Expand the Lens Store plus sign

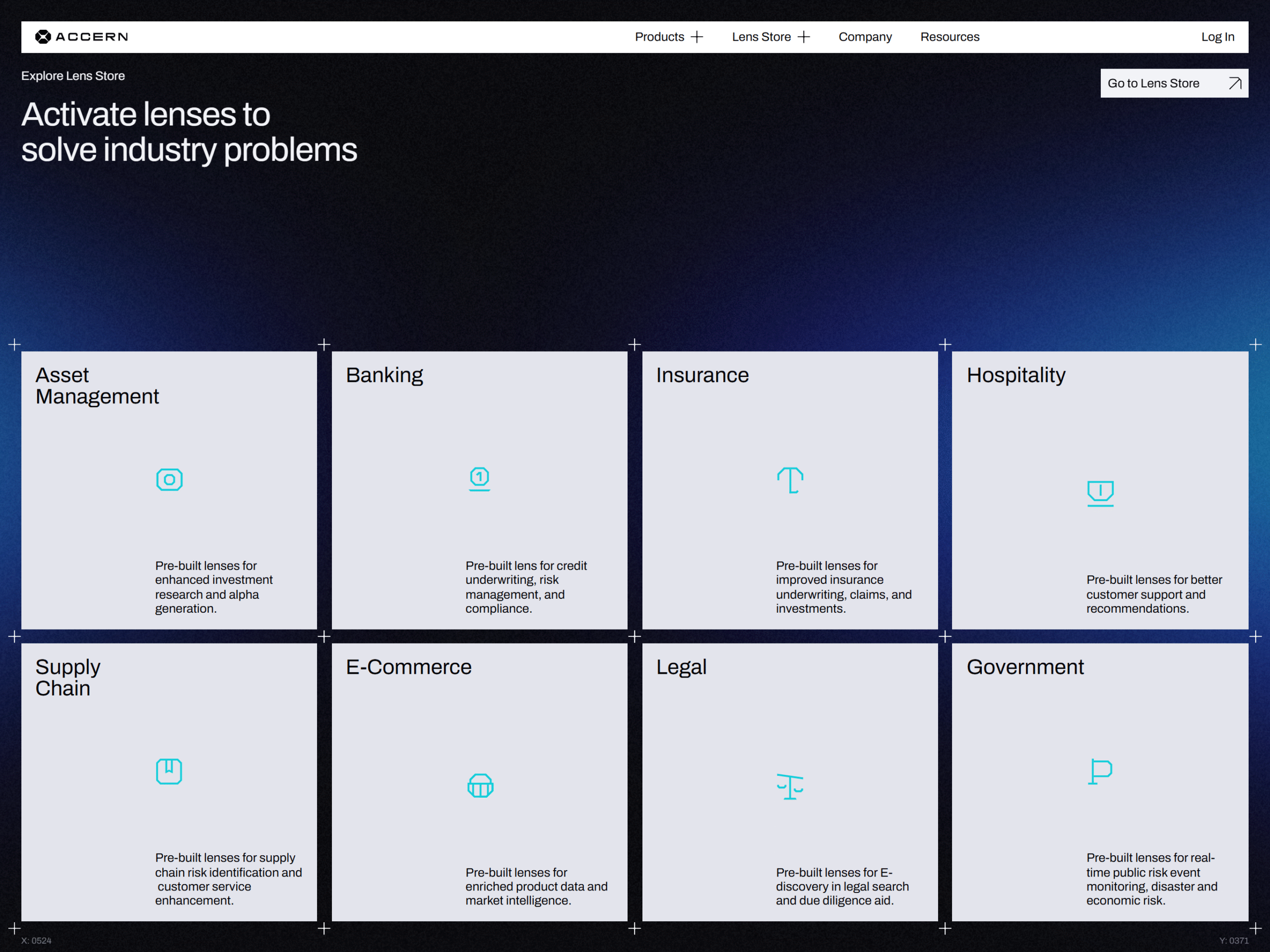(x=804, y=37)
